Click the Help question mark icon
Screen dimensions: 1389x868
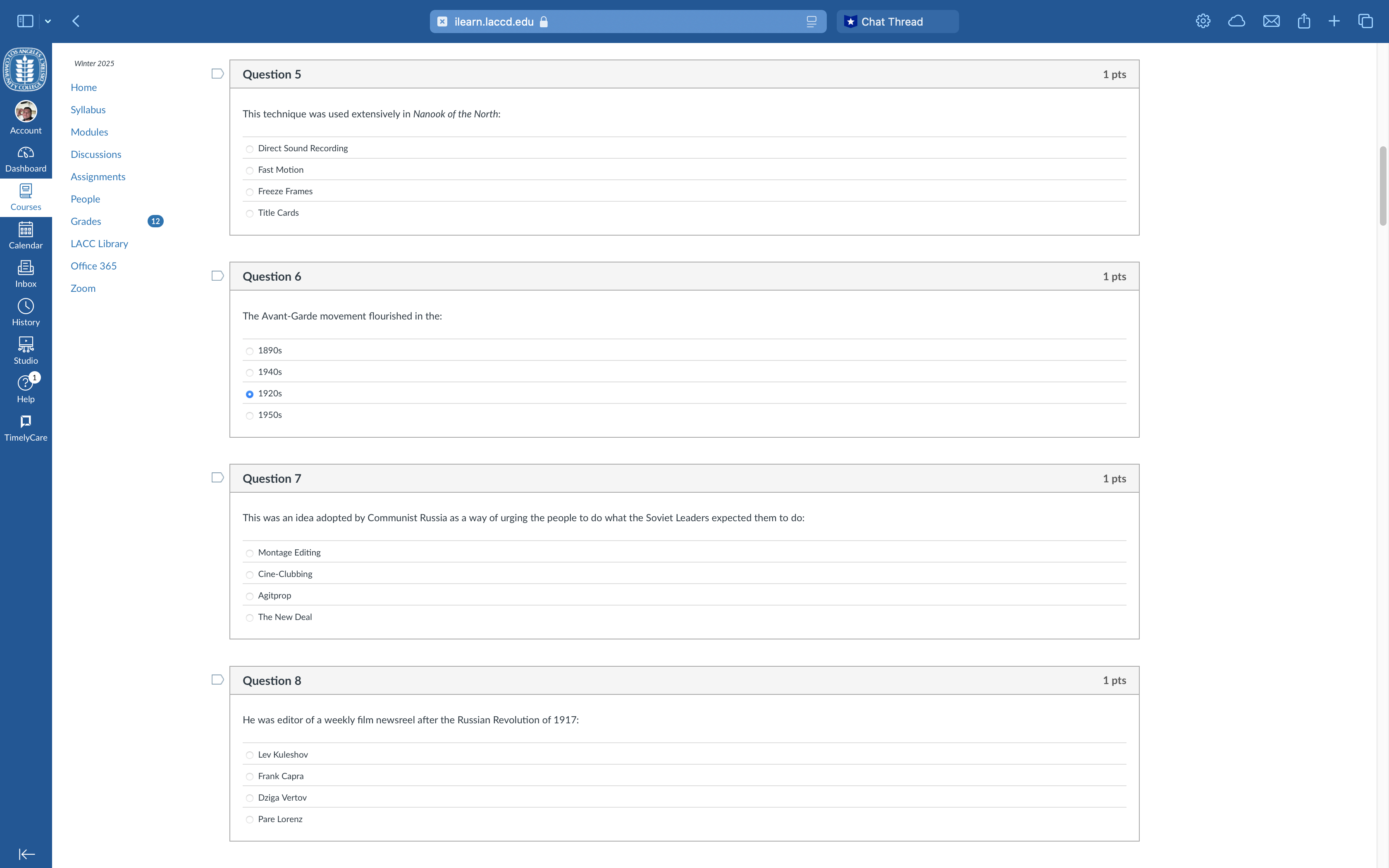pyautogui.click(x=25, y=383)
